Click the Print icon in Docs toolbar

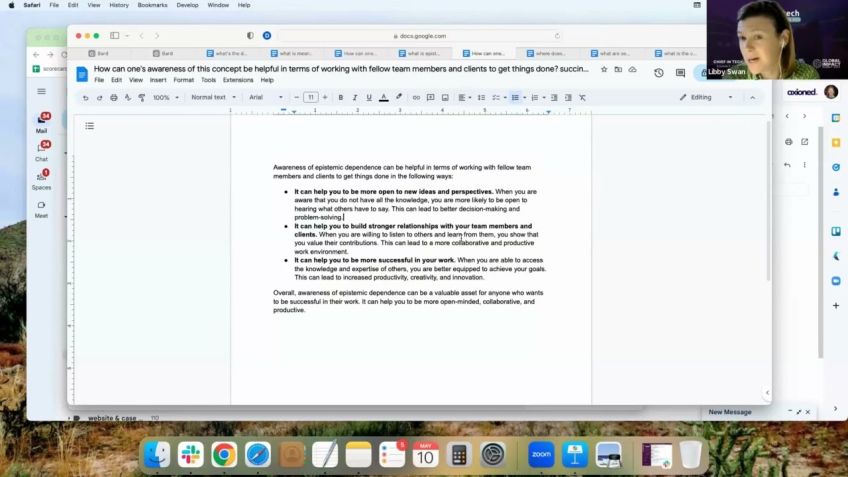[x=113, y=97]
